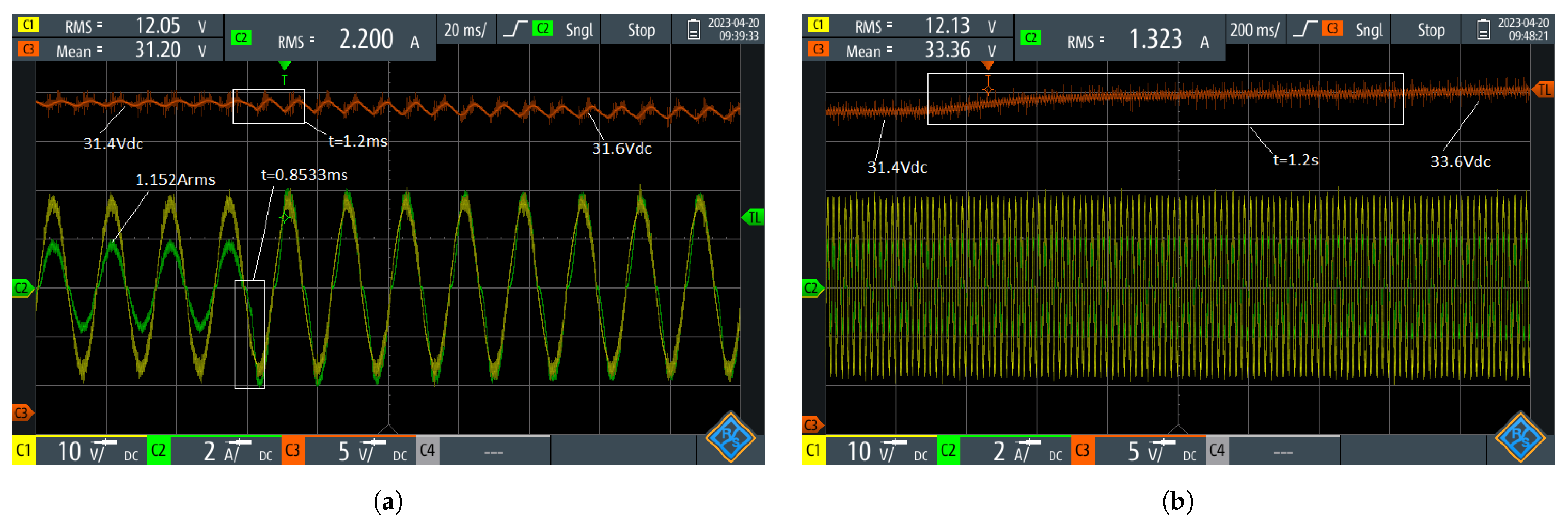Image resolution: width=1568 pixels, height=523 pixels.
Task: Click rising-edge trigger icon in left scope
Action: click(x=515, y=29)
